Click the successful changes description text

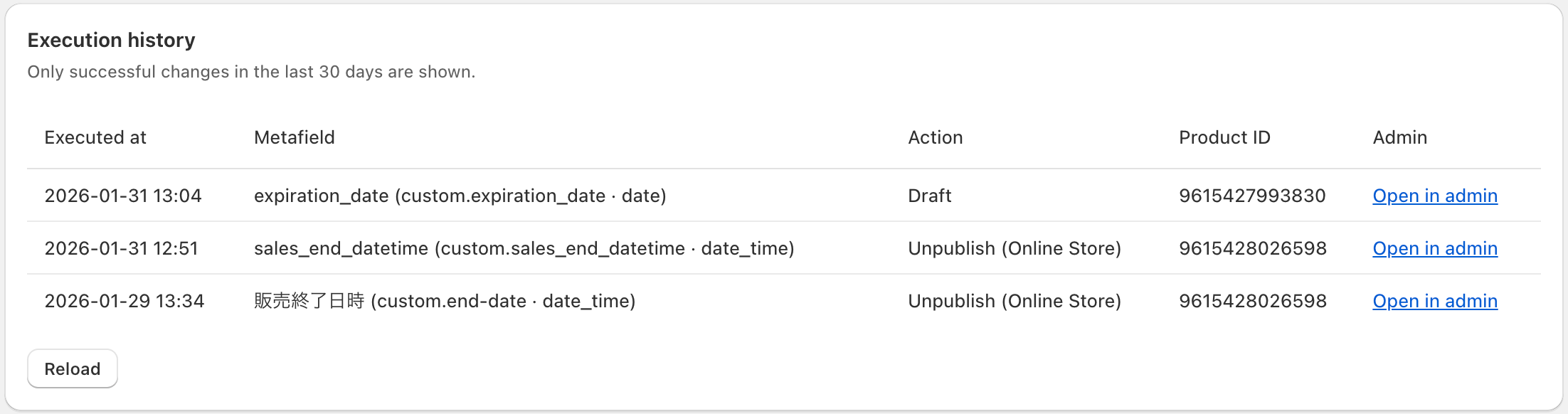[x=251, y=72]
